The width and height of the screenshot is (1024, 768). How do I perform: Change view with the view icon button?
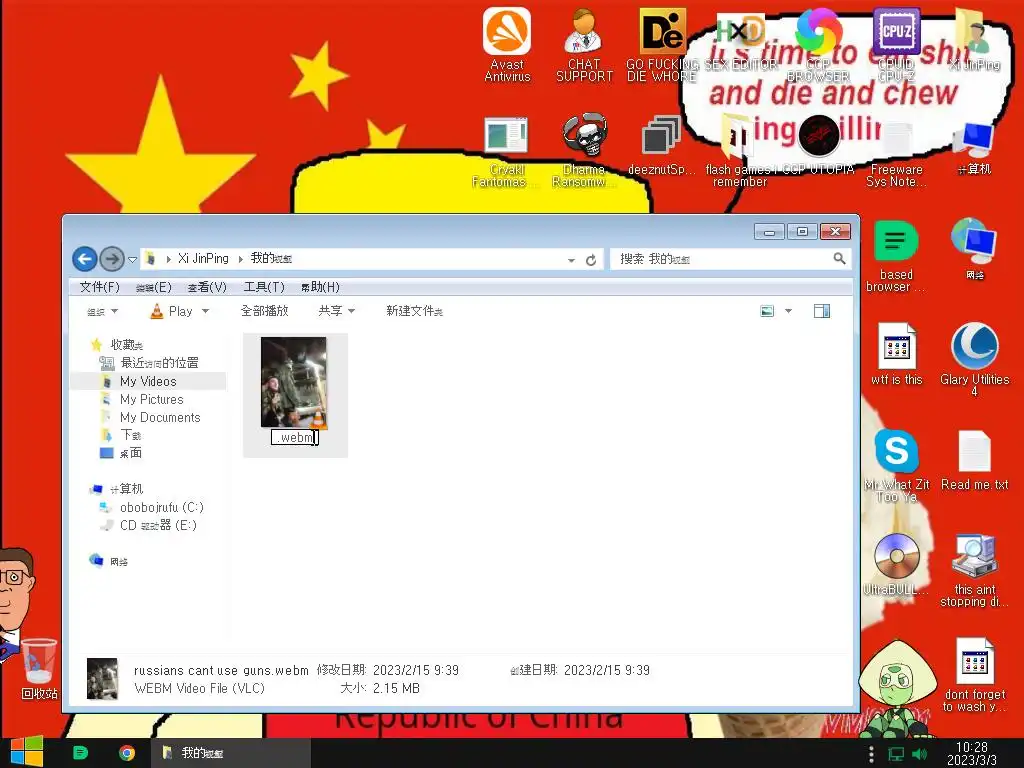(767, 311)
